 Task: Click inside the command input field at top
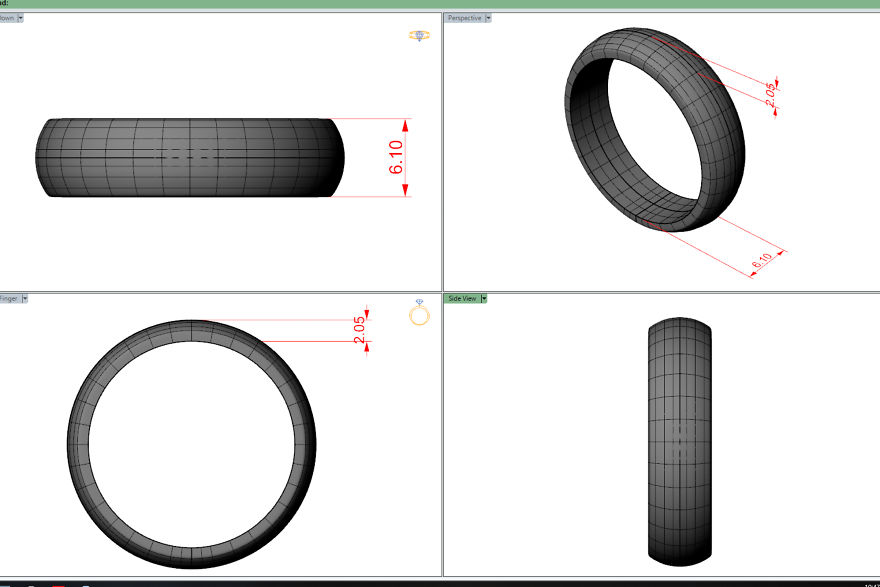100,4
